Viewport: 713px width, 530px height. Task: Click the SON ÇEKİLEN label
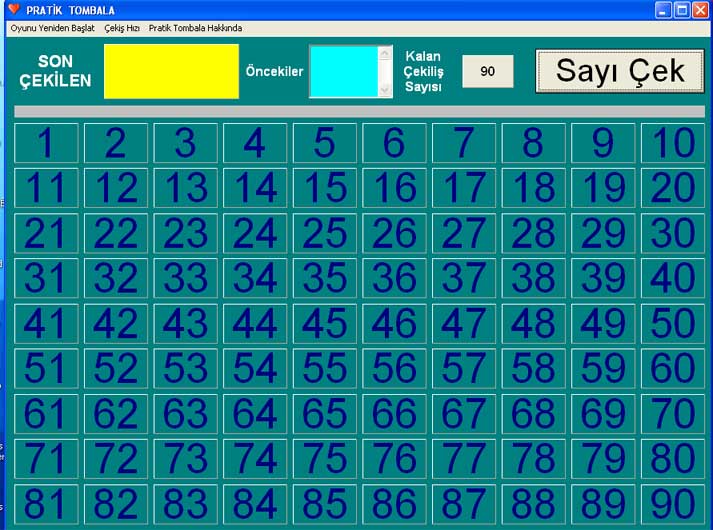(55, 71)
